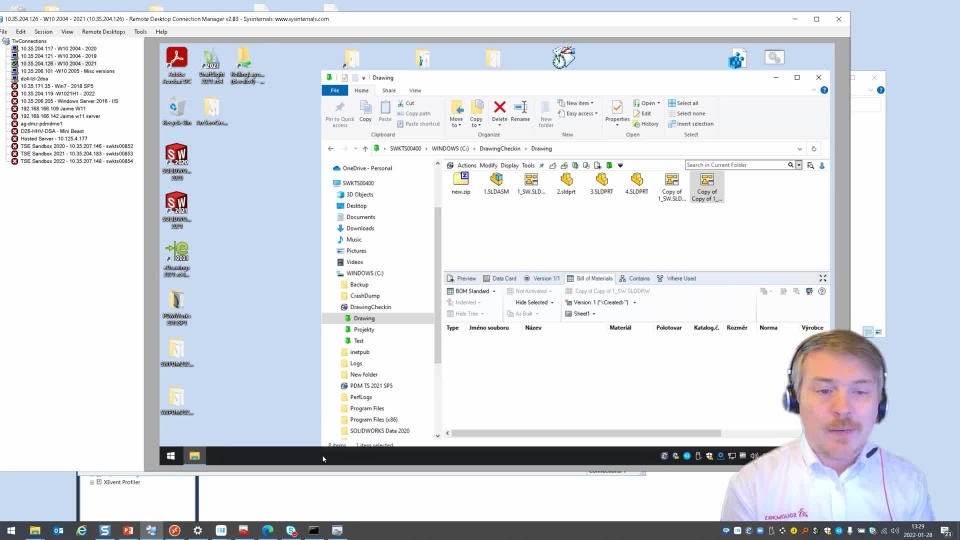Click the Up one level arrow

(x=365, y=149)
